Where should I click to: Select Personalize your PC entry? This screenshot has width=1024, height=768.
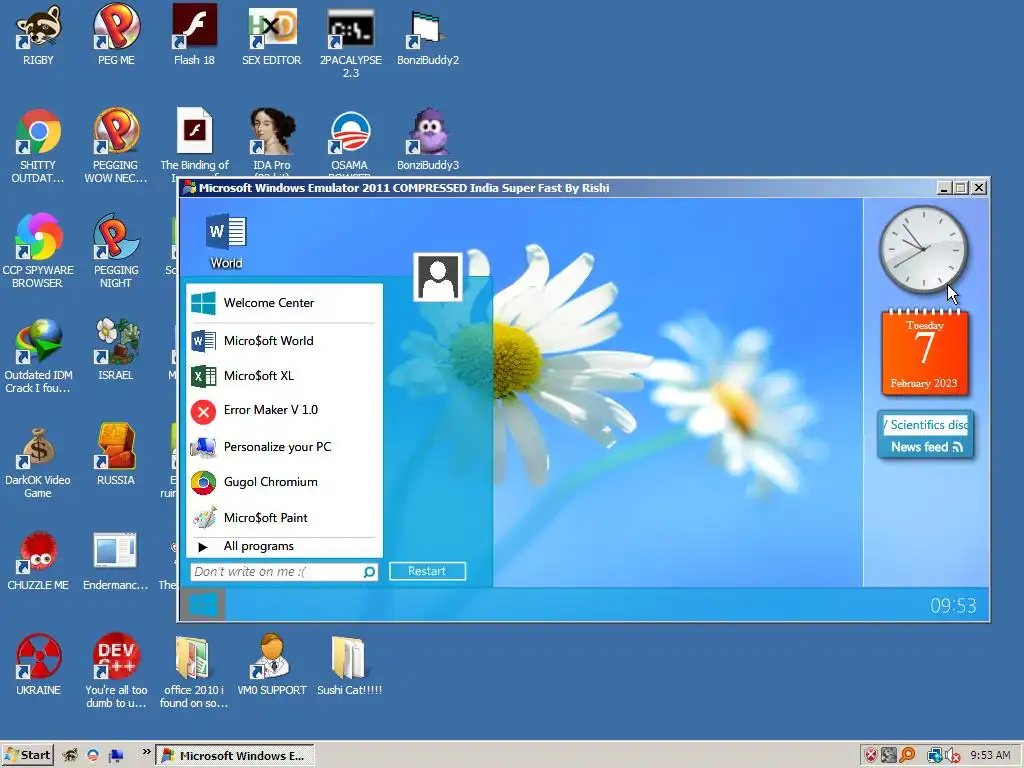(x=284, y=447)
